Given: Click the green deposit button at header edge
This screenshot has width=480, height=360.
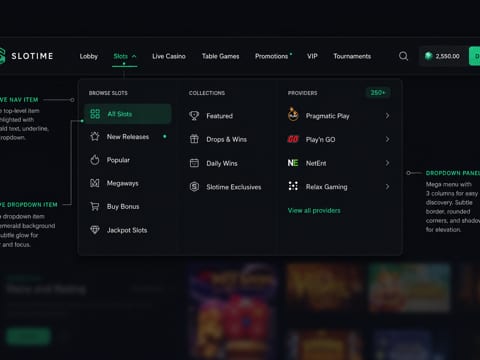Looking at the screenshot, I should (474, 56).
